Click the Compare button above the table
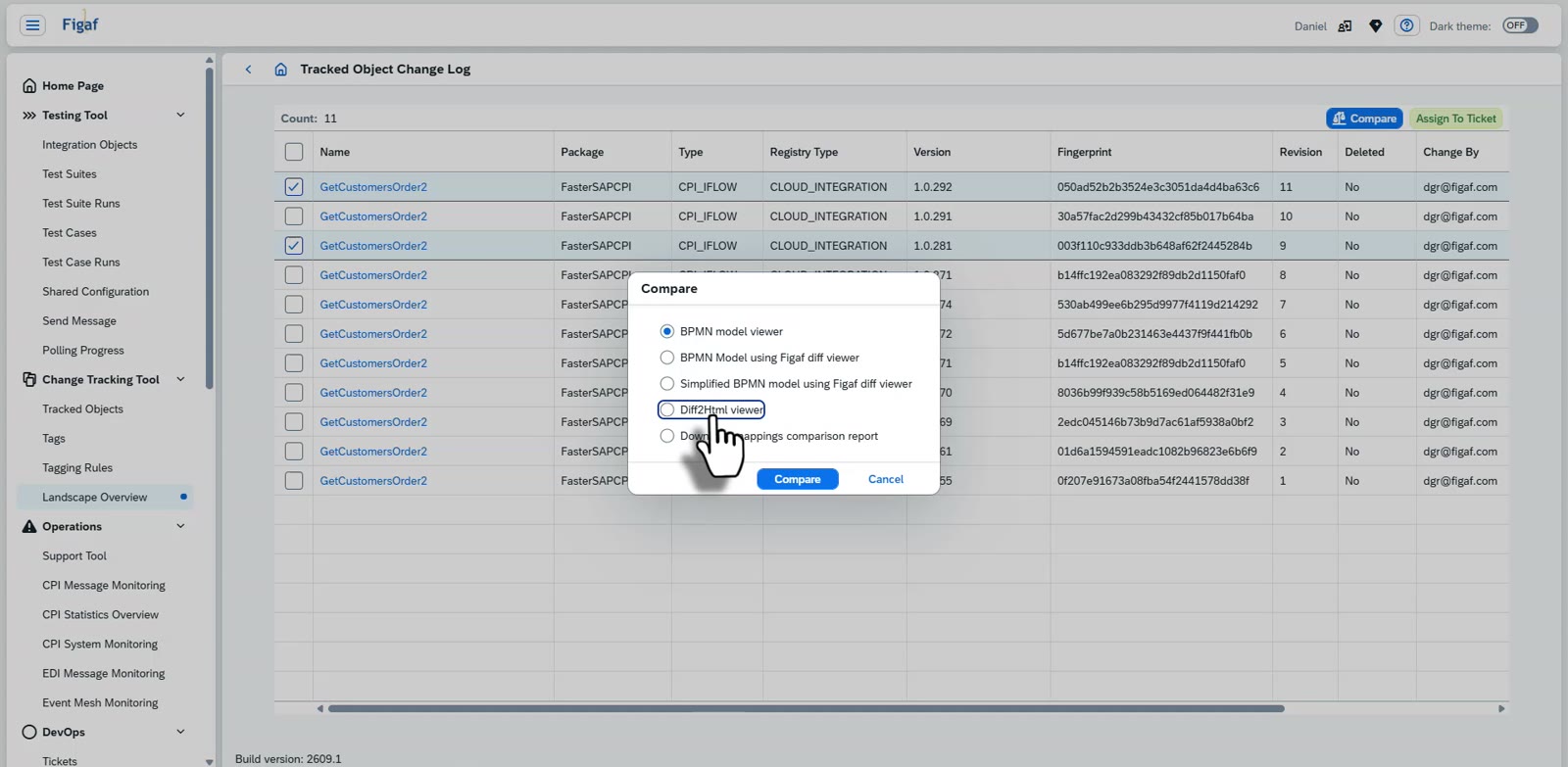 [x=1364, y=119]
